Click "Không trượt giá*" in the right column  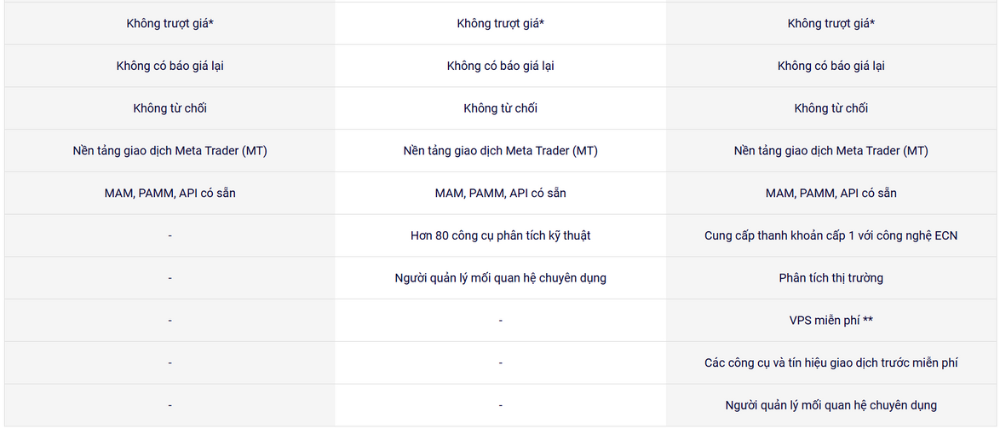[830, 24]
